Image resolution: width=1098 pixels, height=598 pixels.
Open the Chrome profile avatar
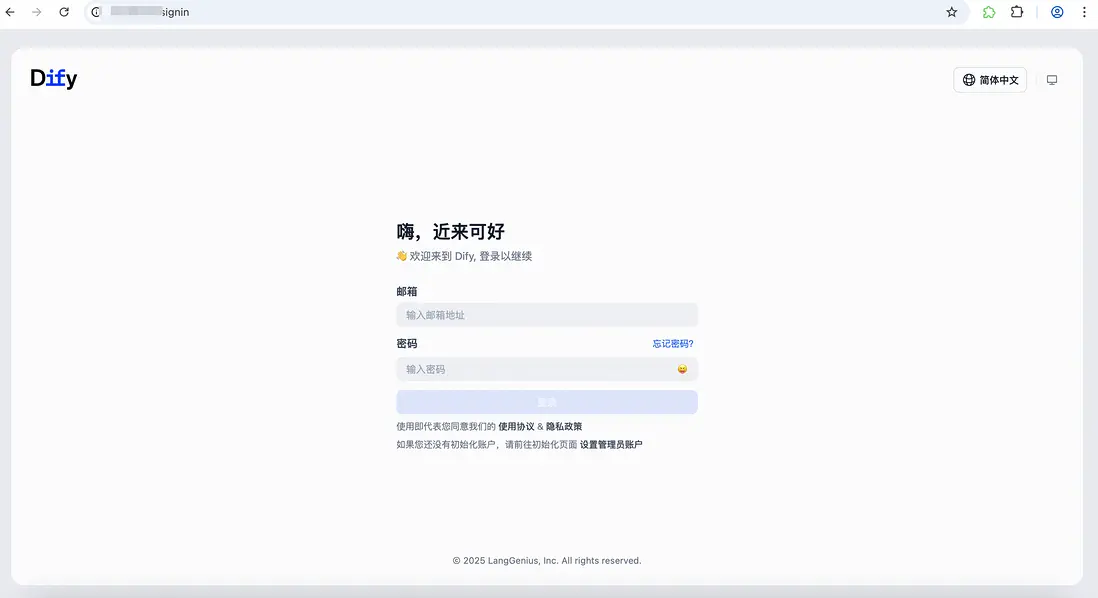[x=1057, y=12]
